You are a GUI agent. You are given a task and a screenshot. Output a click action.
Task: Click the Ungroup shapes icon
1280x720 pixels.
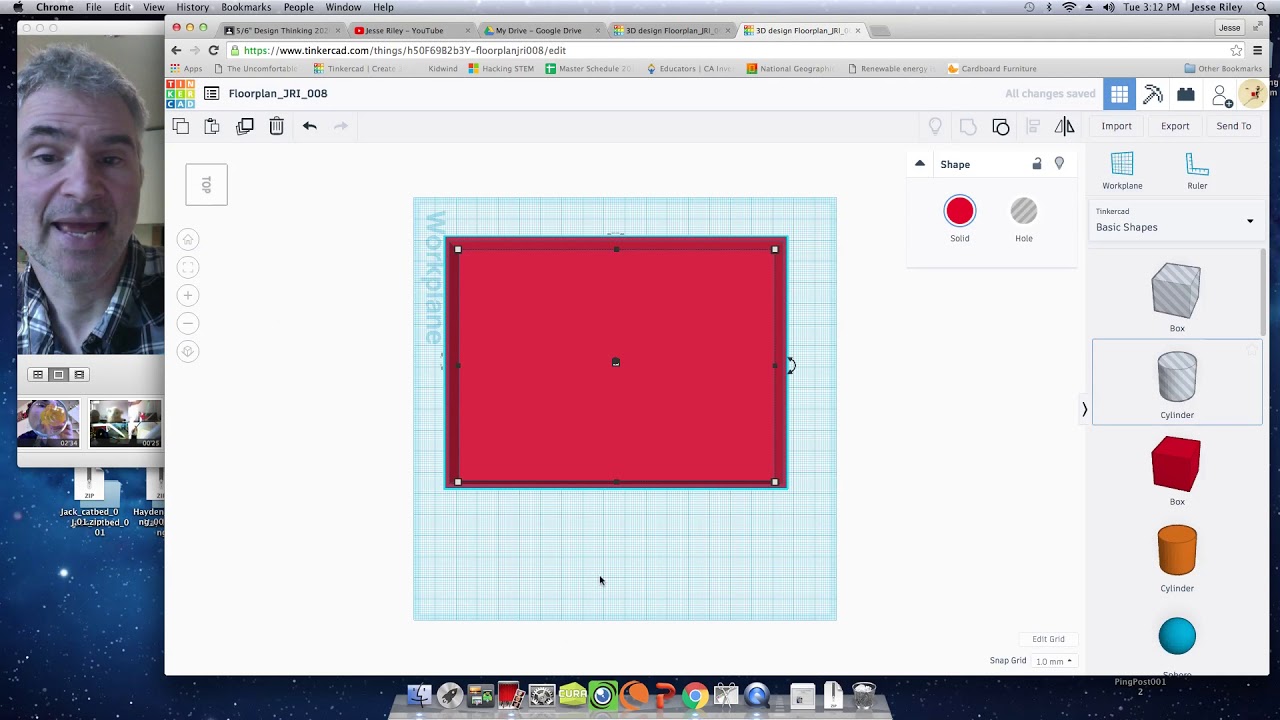(x=1001, y=126)
